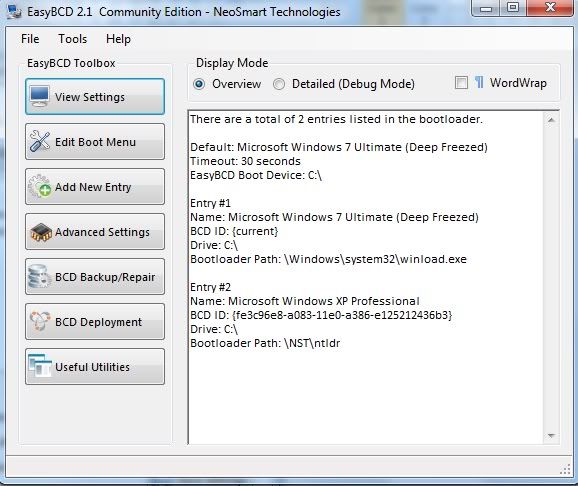Open the Tools menu
Screen dimensions: 578x486
73,39
